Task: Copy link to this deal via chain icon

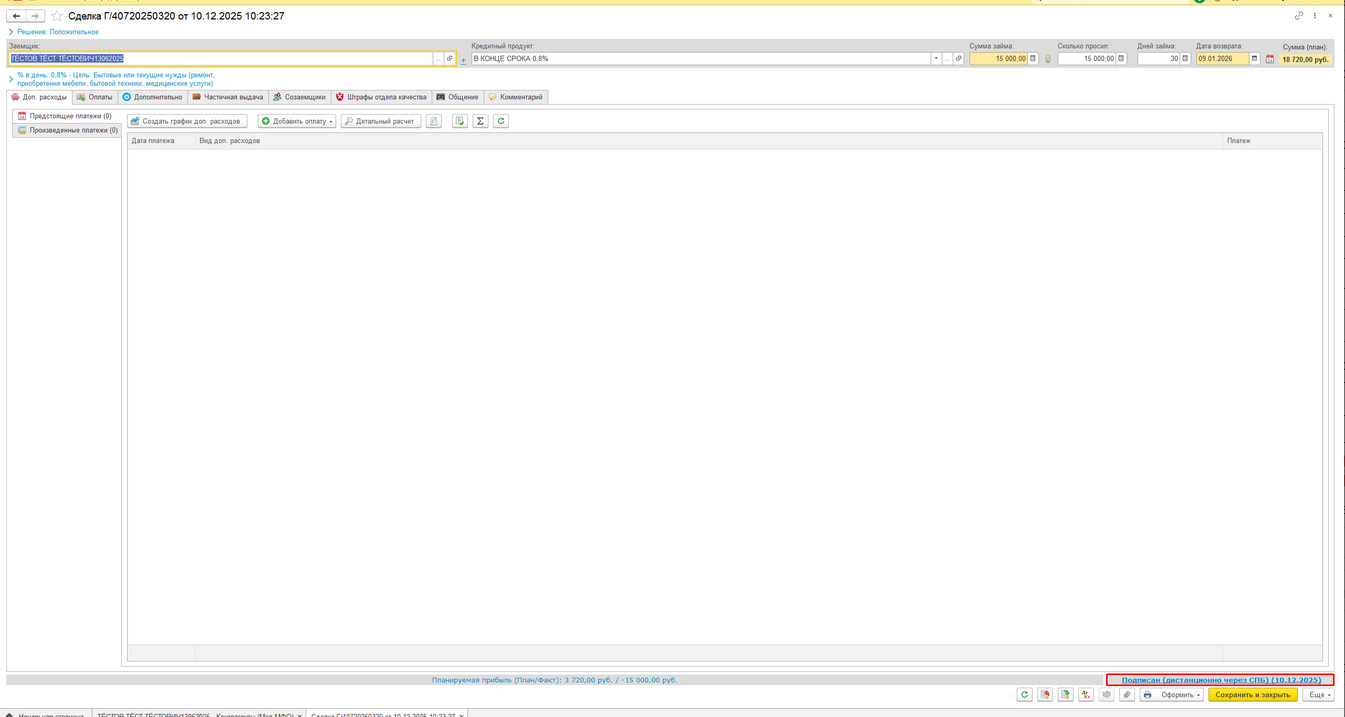Action: click(1299, 16)
